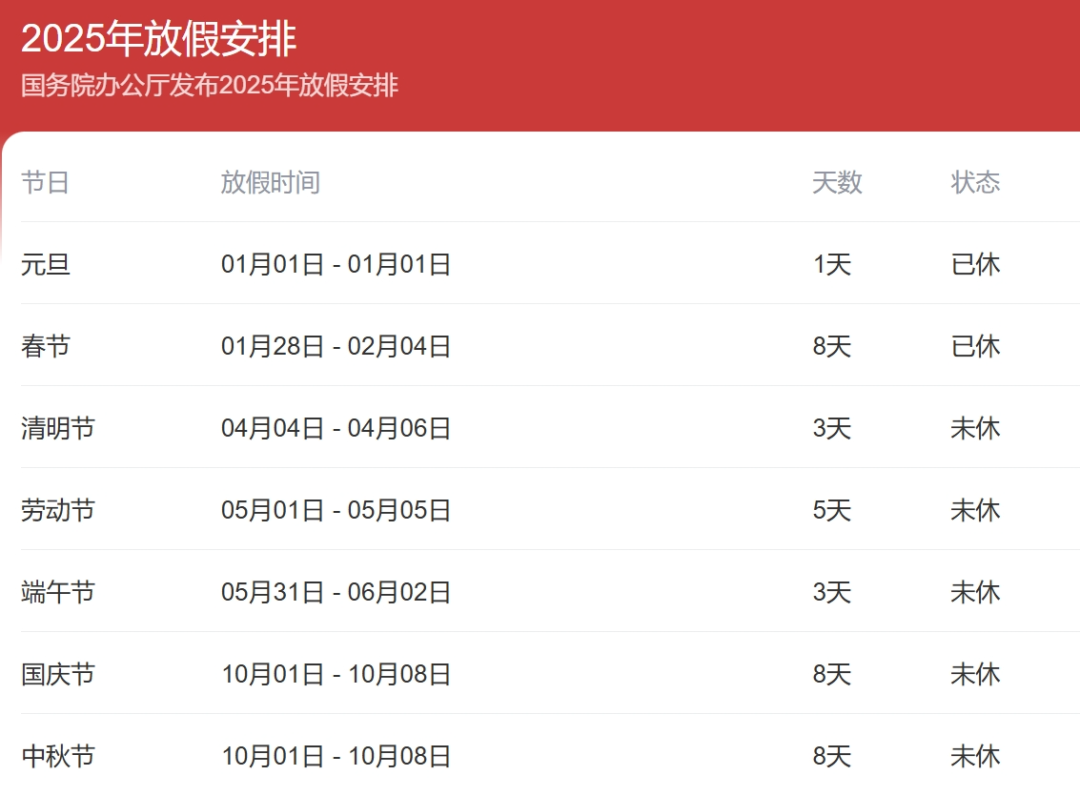The width and height of the screenshot is (1080, 796).
Task: Click the 放假时间 column header
Action: (270, 182)
